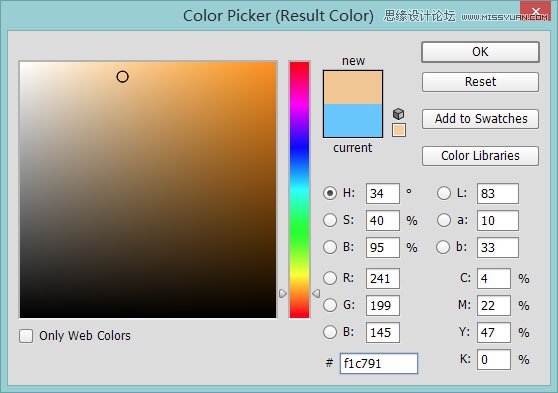The width and height of the screenshot is (558, 393).
Task: Click the R value field showing 241
Action: click(x=383, y=278)
